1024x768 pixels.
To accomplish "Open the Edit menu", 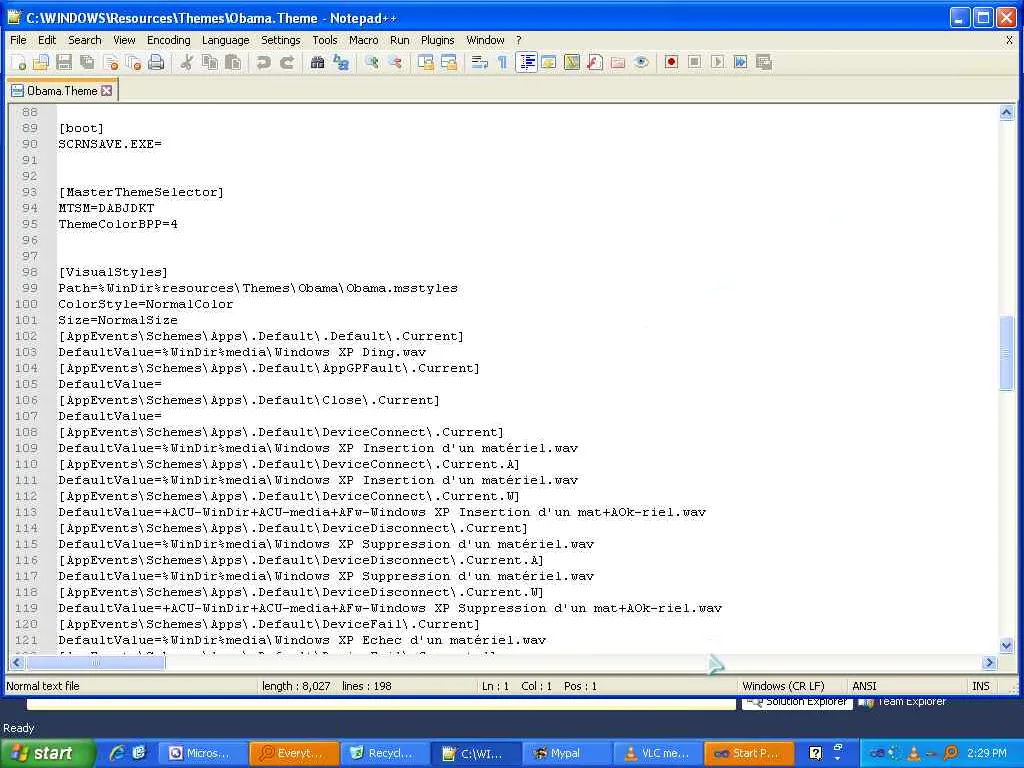I will pyautogui.click(x=47, y=40).
